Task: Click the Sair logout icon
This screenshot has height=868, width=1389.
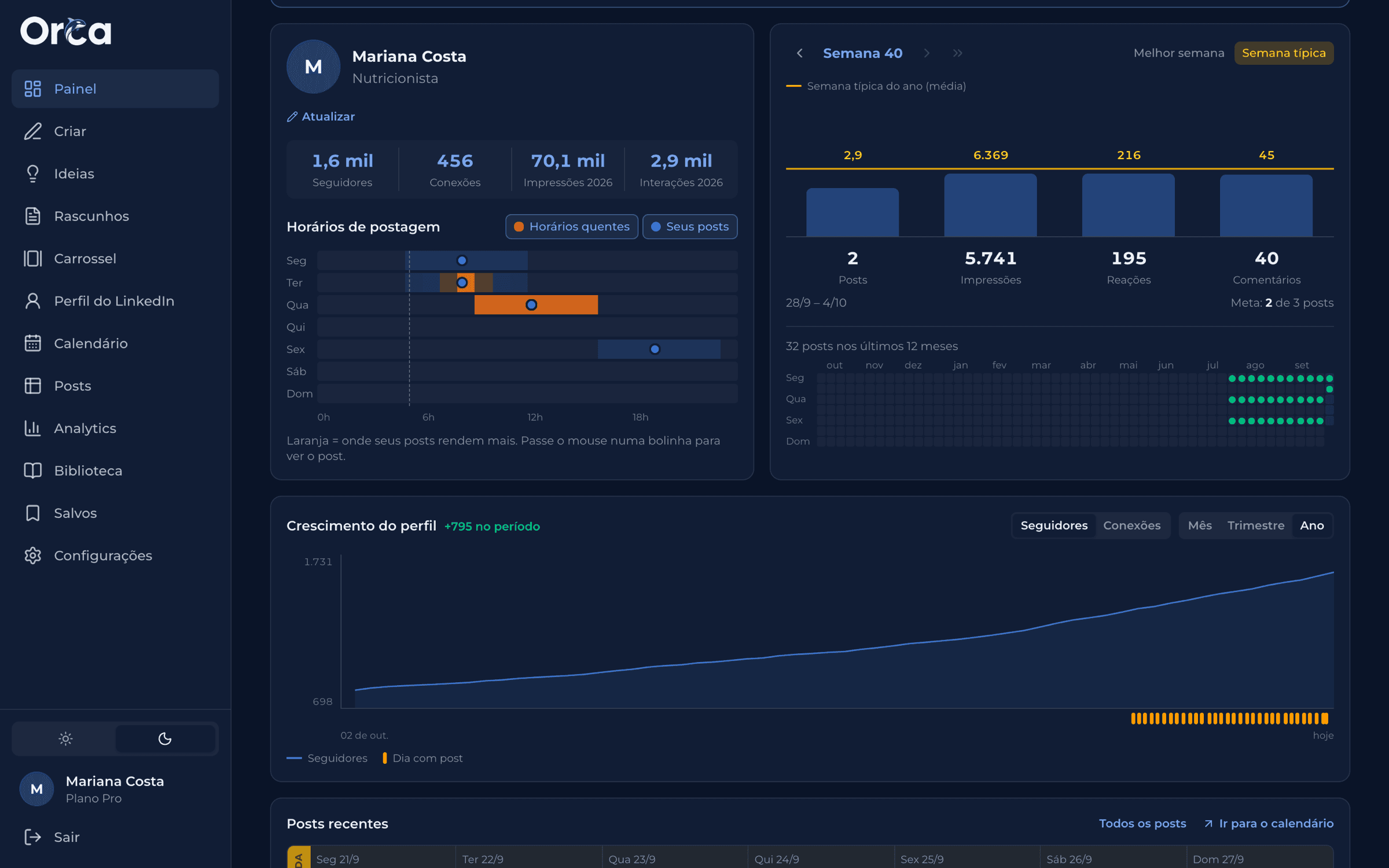Action: click(x=33, y=837)
